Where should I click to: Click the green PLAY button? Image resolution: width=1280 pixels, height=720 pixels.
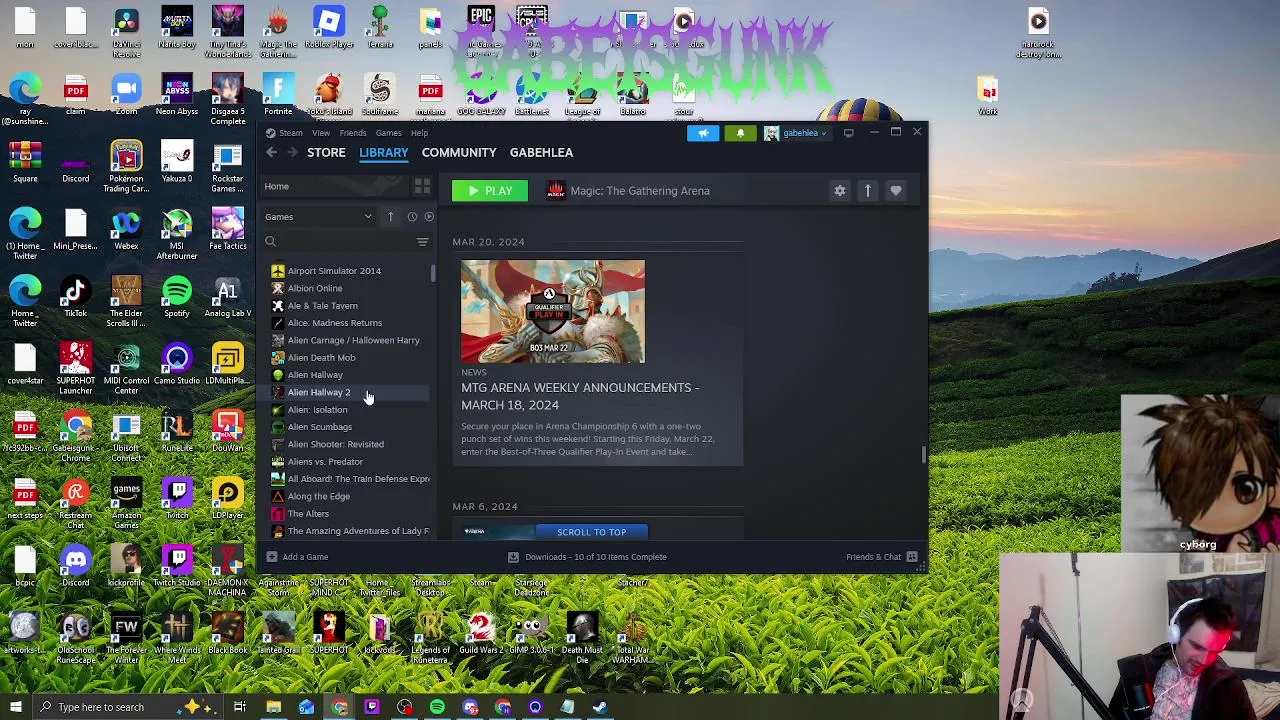[x=490, y=191]
